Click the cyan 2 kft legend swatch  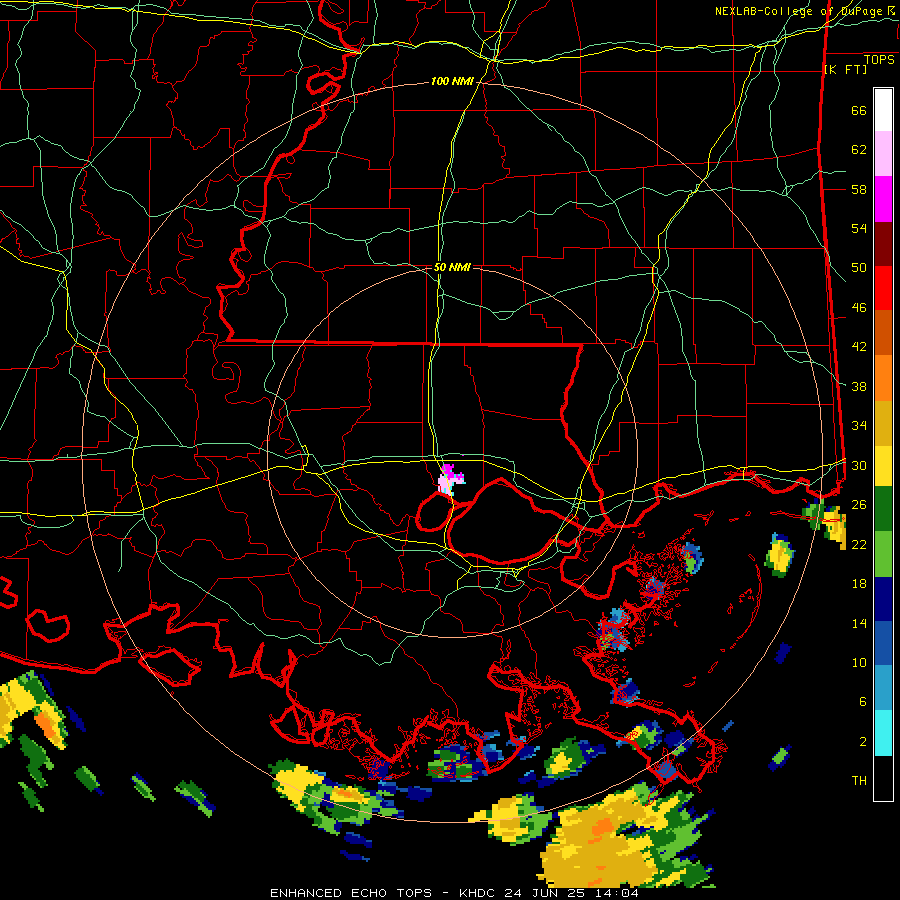[x=883, y=733]
